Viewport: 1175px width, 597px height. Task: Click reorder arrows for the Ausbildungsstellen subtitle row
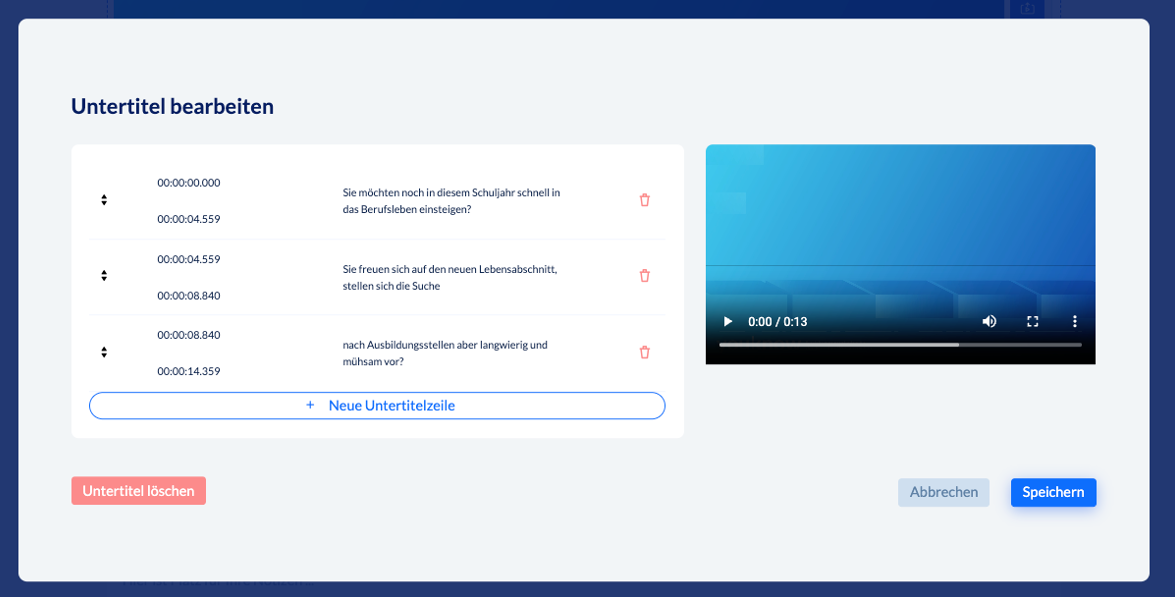point(104,352)
